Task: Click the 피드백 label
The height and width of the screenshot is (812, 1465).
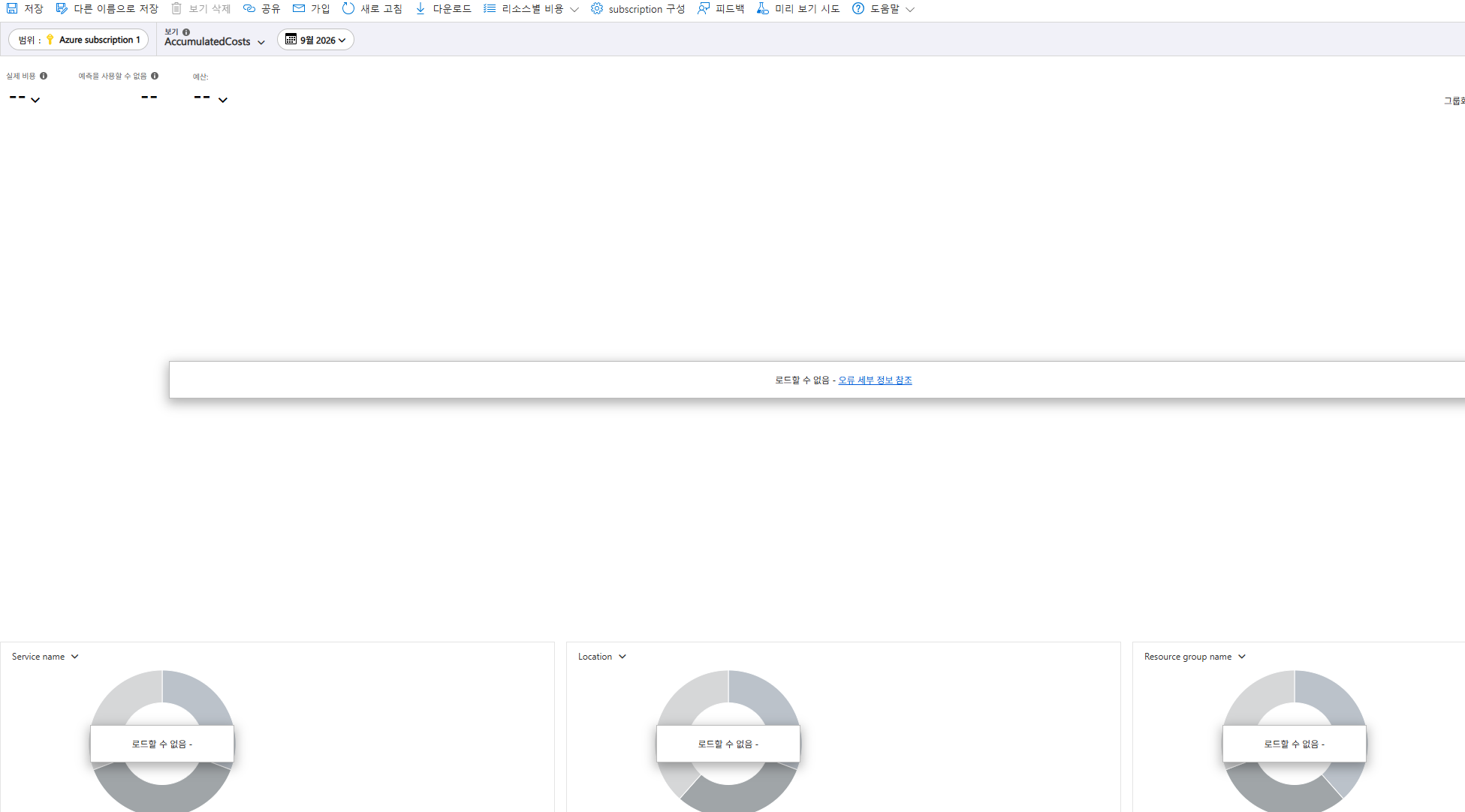Action: [x=730, y=9]
